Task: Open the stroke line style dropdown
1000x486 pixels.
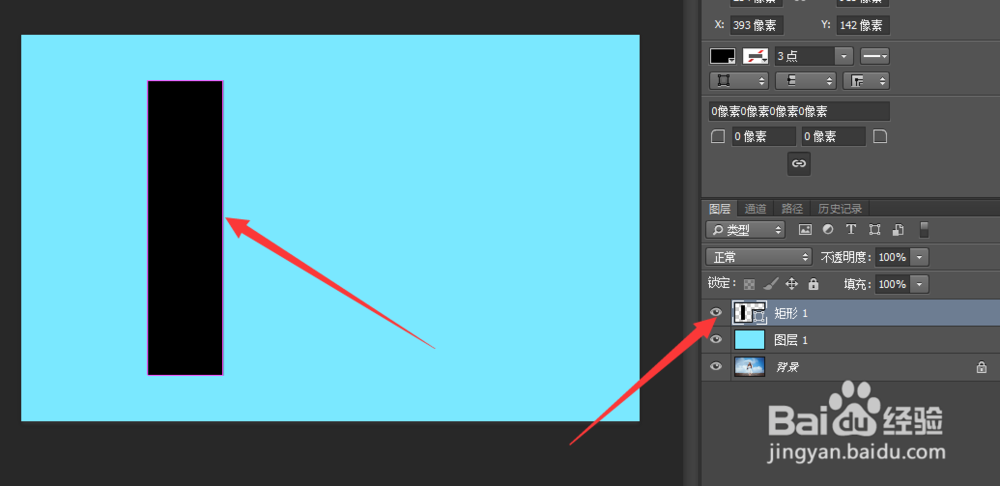Action: pos(874,56)
